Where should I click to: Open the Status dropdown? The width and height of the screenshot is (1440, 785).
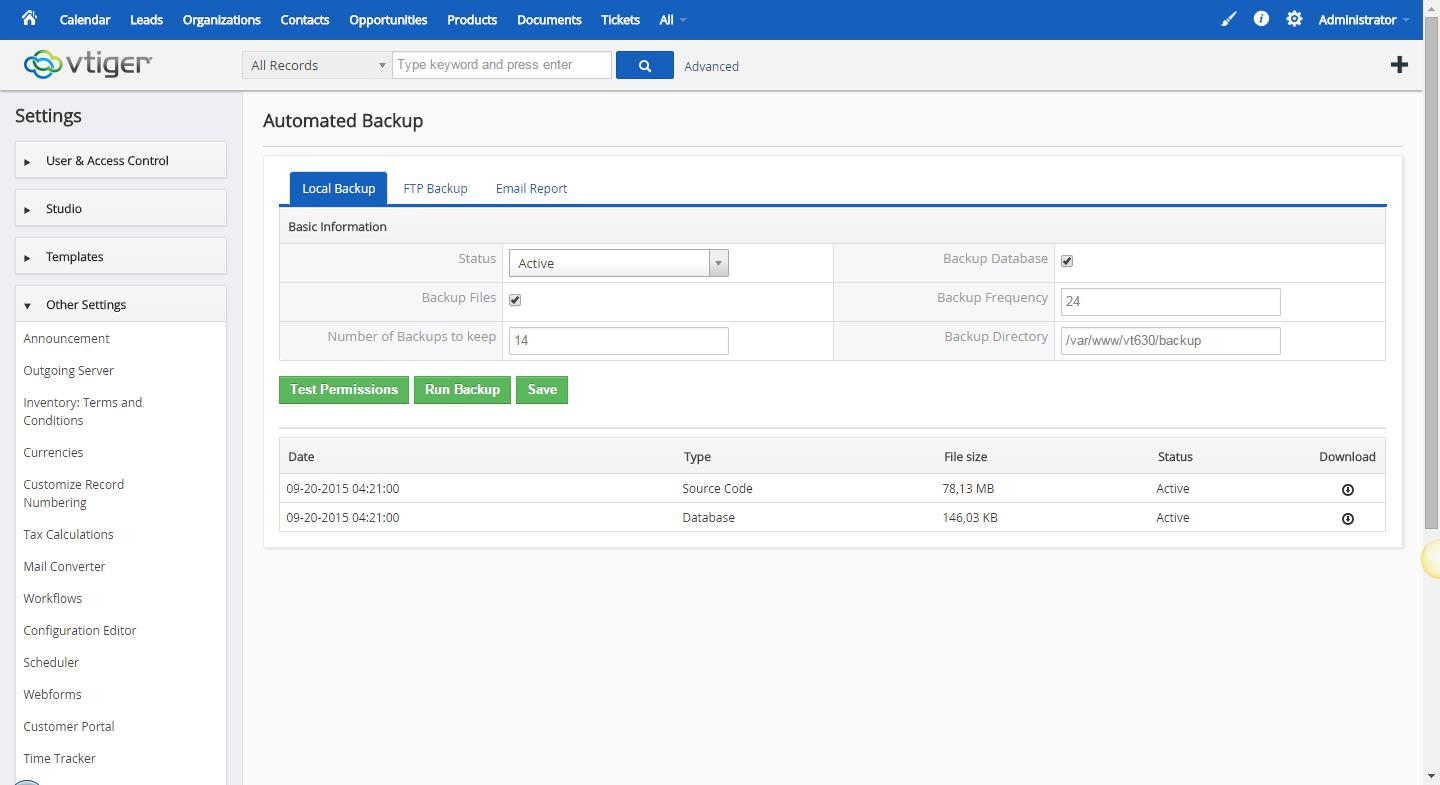(x=619, y=263)
